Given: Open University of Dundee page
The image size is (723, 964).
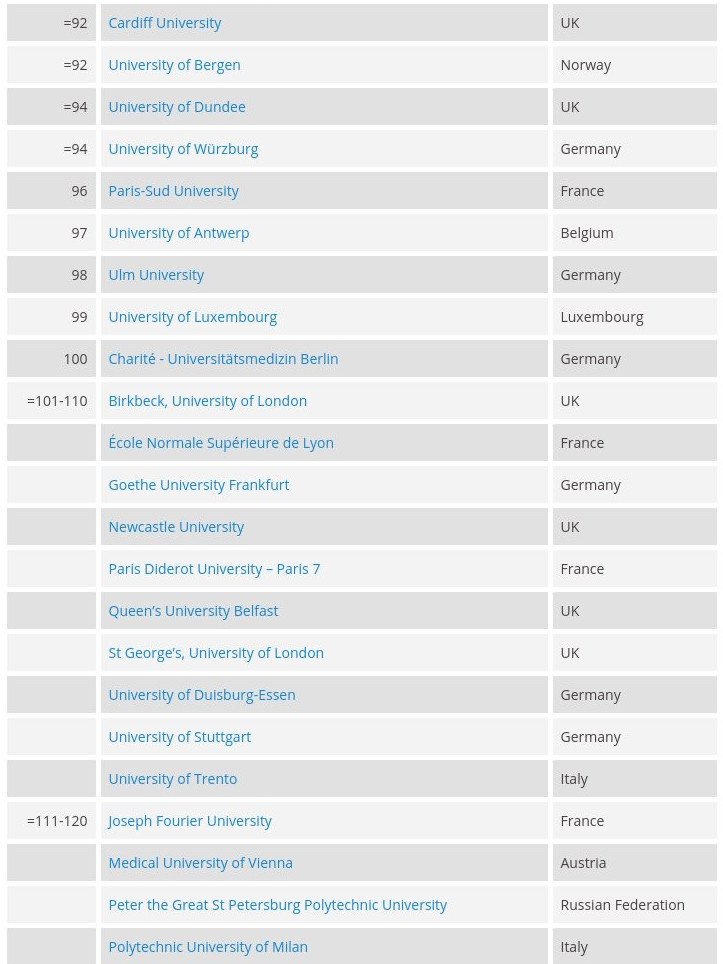Looking at the screenshot, I should tap(177, 107).
